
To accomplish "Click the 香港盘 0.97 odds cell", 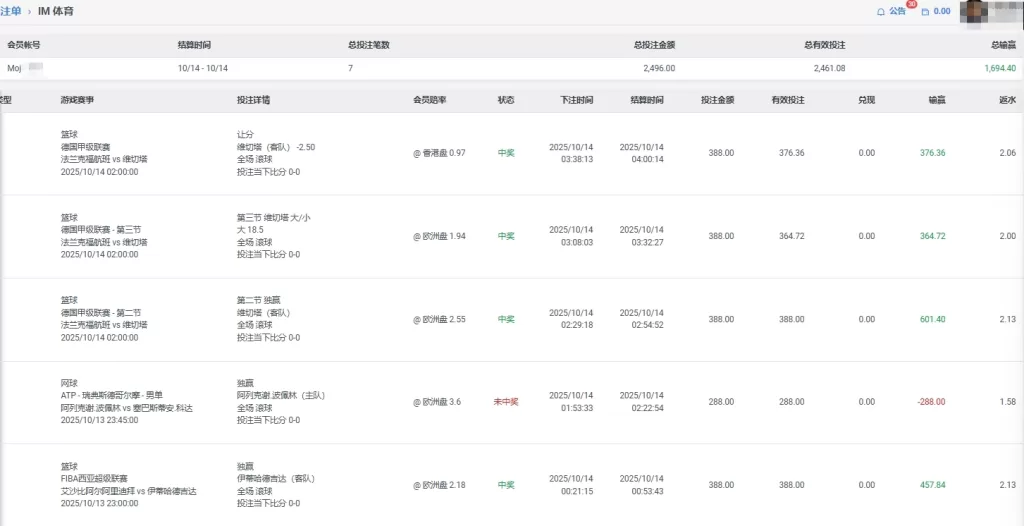I will pos(440,153).
